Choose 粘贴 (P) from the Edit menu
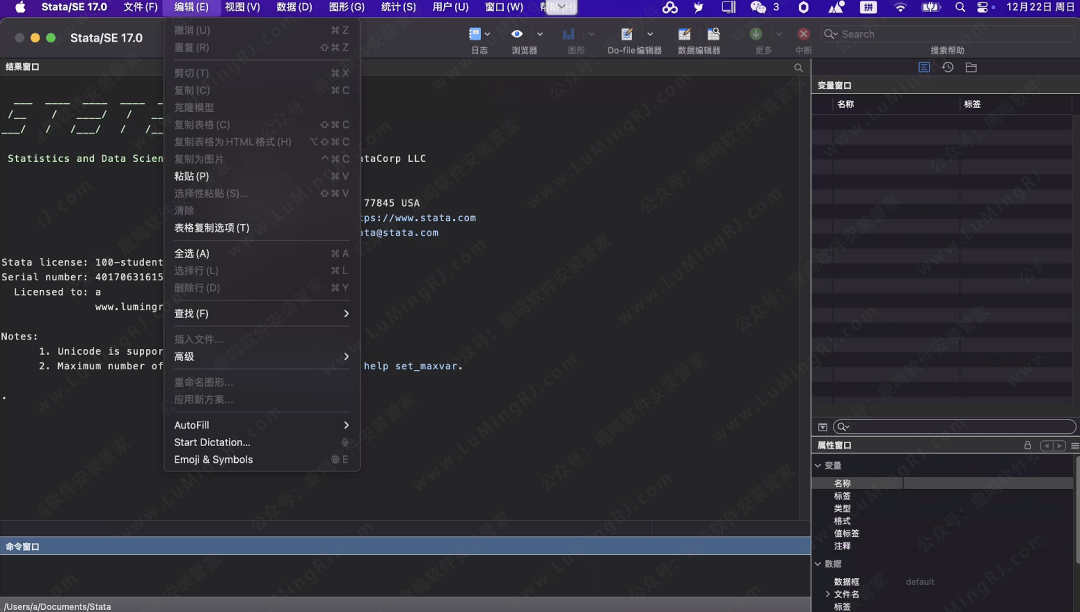This screenshot has height=612, width=1080. (191, 176)
